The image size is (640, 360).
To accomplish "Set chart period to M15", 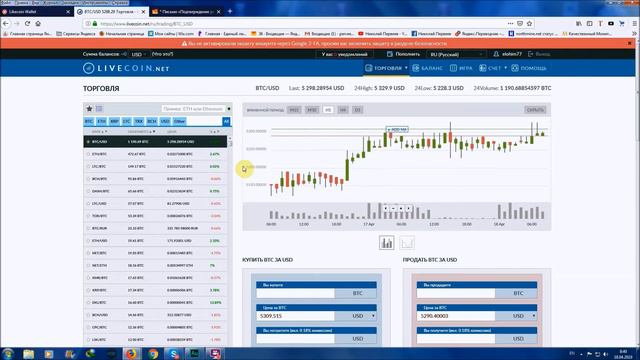I will [x=294, y=110].
